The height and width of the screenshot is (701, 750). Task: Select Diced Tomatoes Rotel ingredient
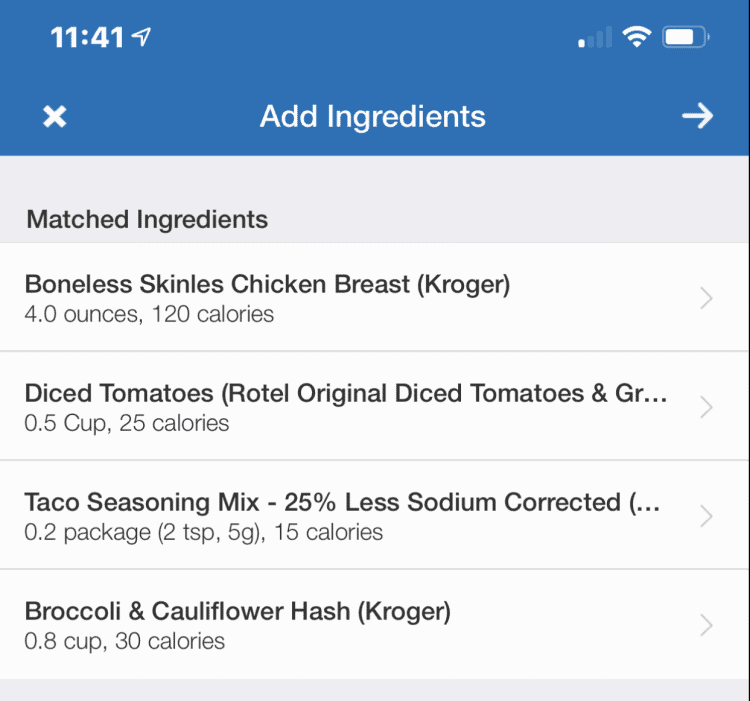345,394
